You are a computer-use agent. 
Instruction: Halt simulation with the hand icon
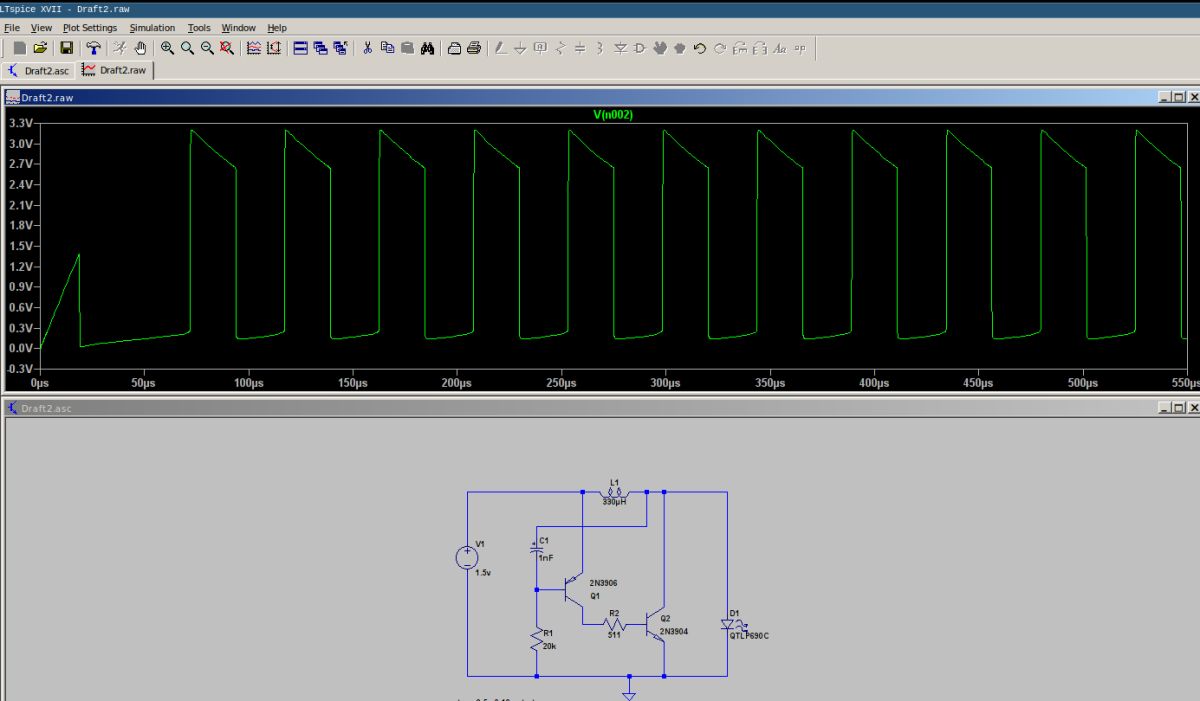point(141,48)
